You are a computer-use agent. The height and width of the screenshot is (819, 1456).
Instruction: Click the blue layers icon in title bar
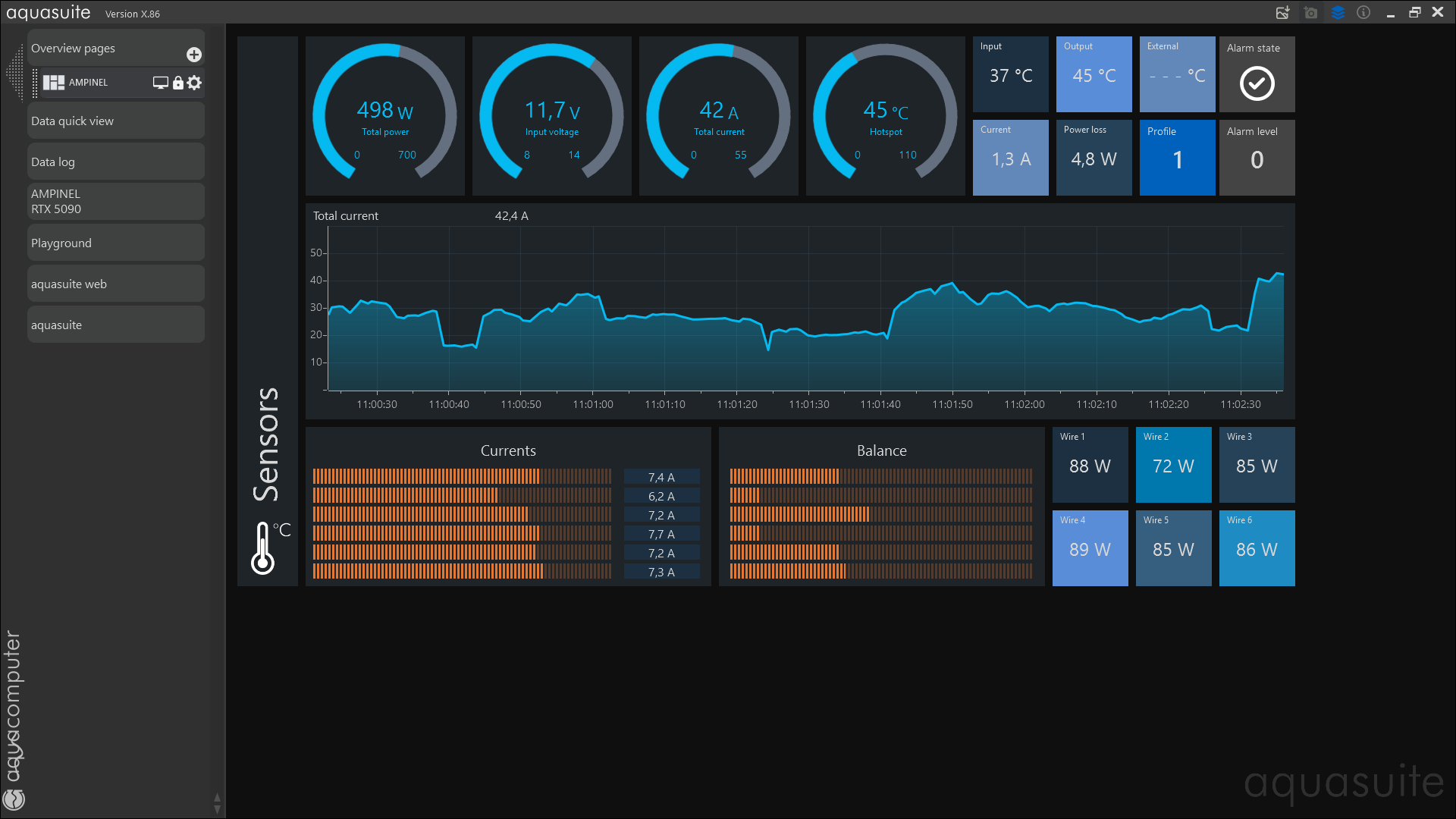[1338, 13]
